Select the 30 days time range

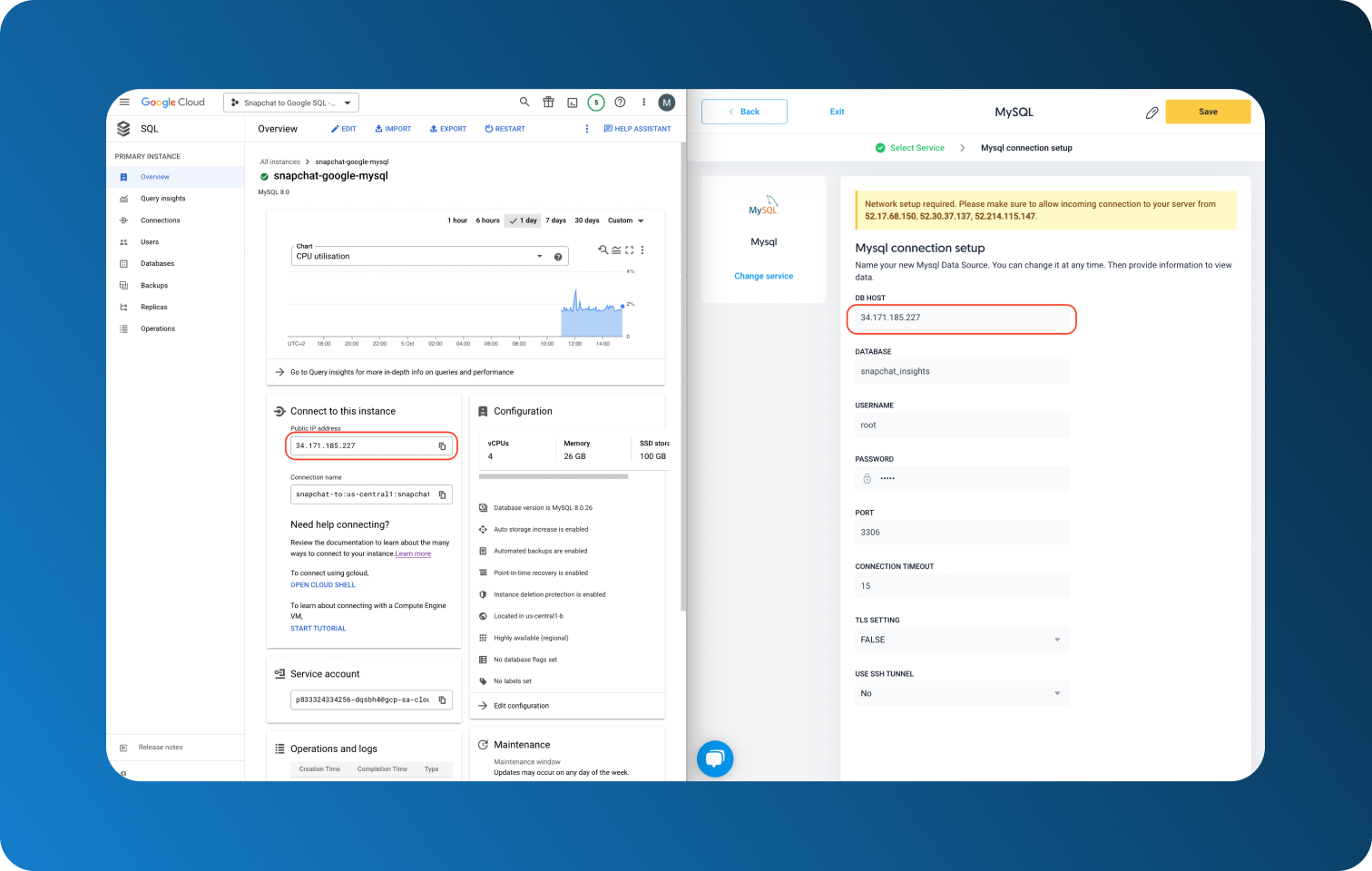(x=586, y=220)
